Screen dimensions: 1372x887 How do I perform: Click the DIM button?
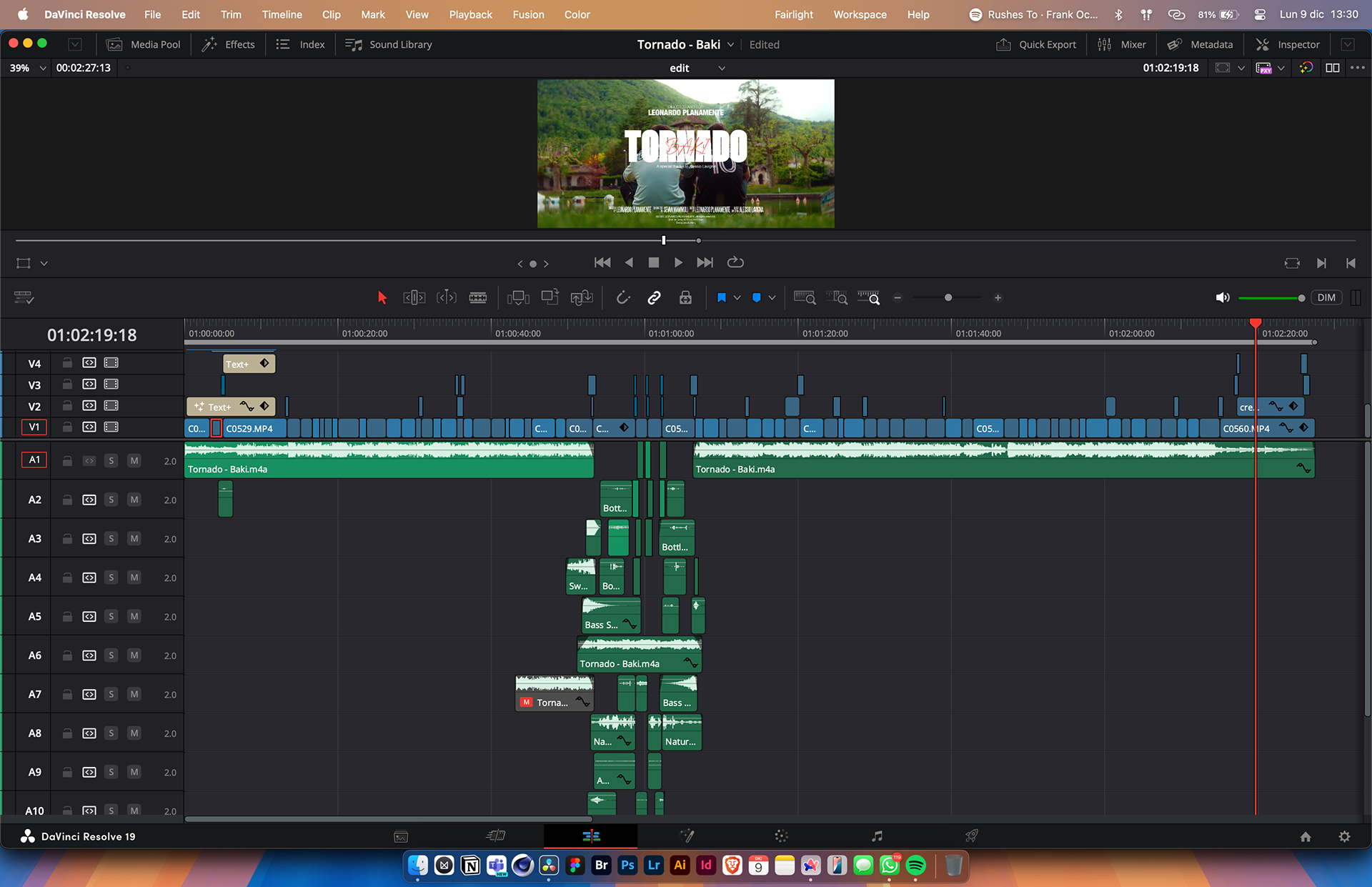(1326, 298)
